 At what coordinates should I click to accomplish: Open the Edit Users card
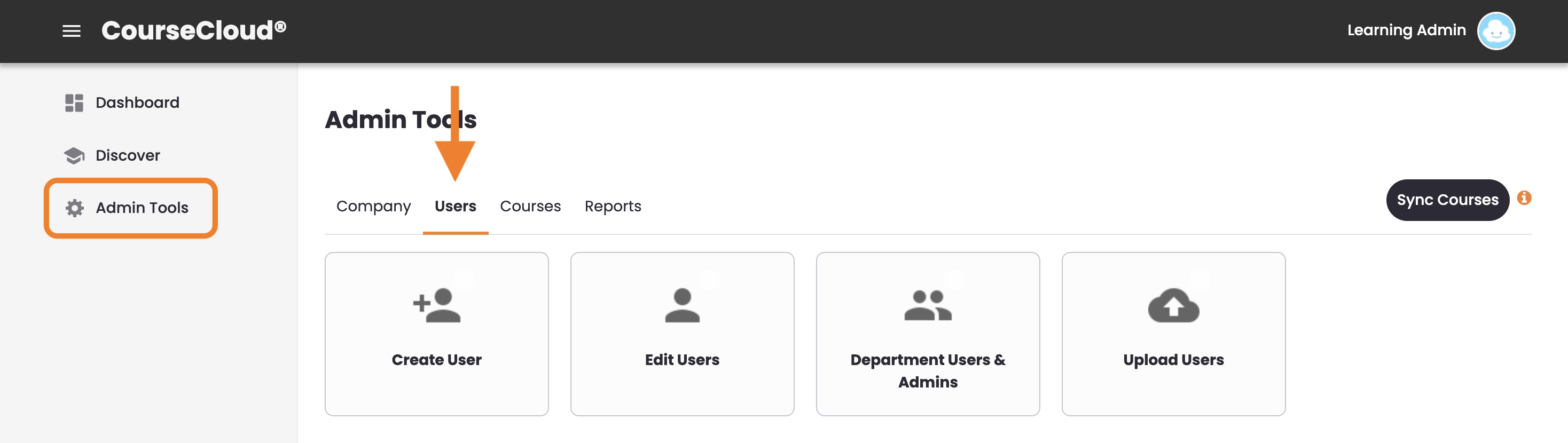[682, 334]
